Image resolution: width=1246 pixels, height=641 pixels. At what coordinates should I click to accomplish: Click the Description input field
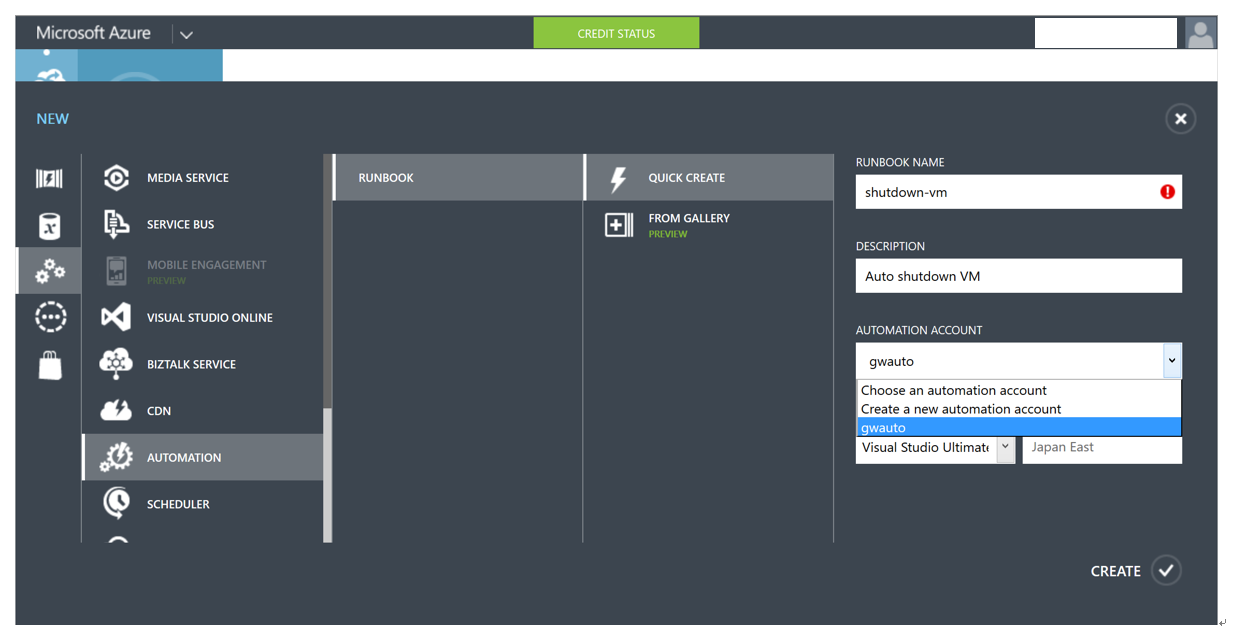click(1019, 276)
